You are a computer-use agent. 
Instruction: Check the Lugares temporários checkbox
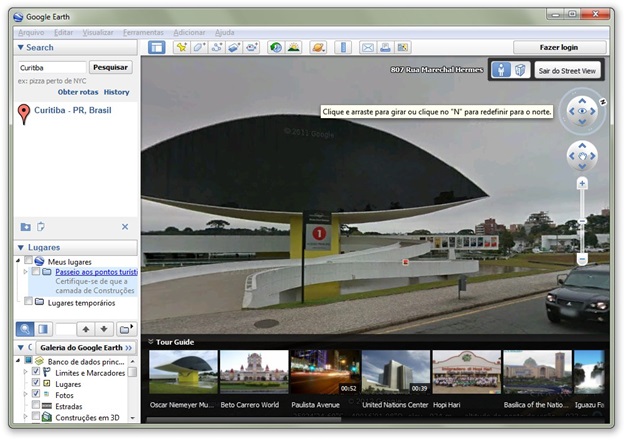point(28,302)
